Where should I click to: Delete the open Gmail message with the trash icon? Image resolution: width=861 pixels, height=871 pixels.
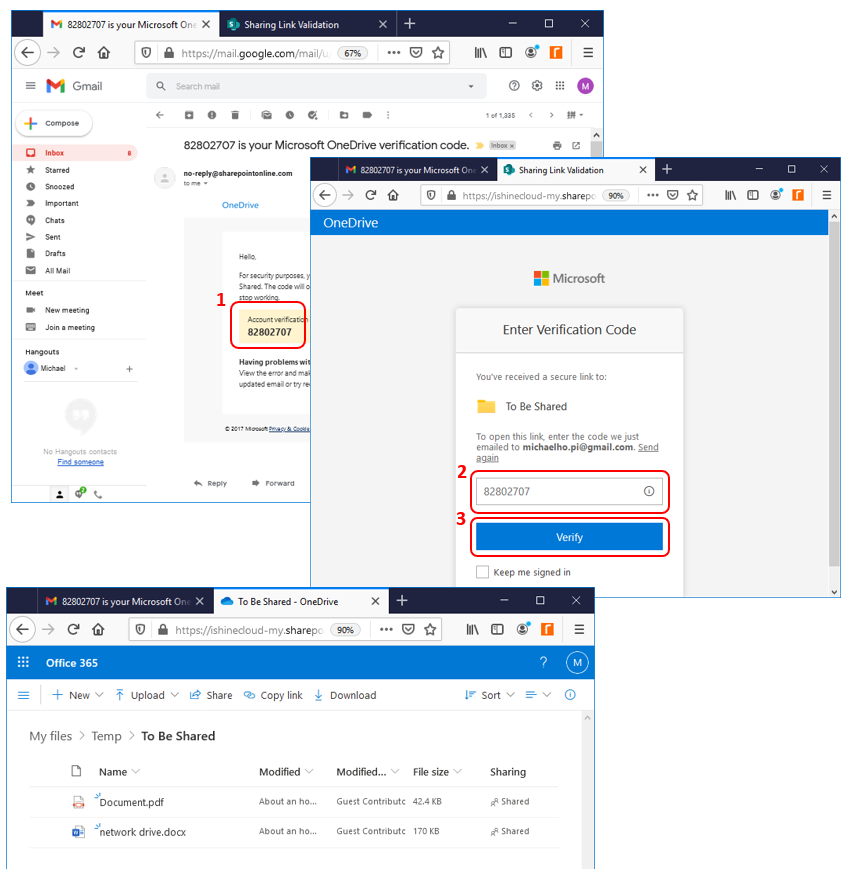(x=235, y=115)
